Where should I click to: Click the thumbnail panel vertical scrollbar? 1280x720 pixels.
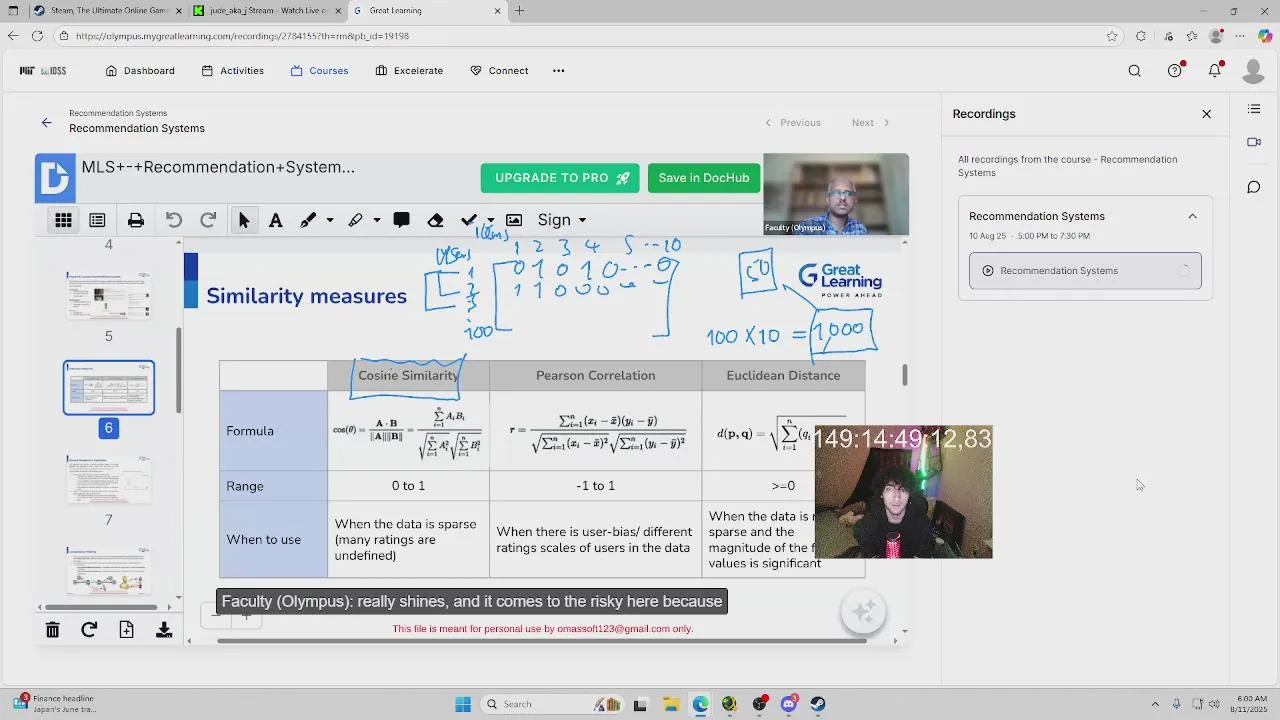click(179, 370)
